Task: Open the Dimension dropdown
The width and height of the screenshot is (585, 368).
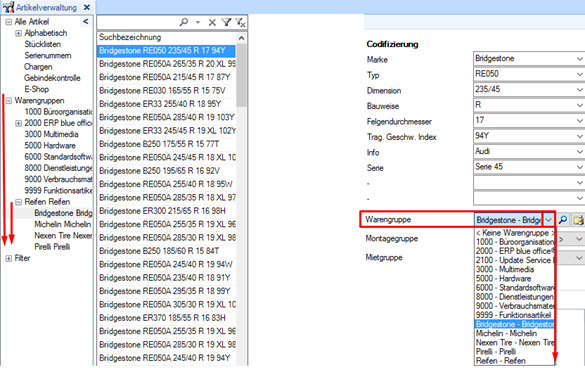Action: pos(579,90)
